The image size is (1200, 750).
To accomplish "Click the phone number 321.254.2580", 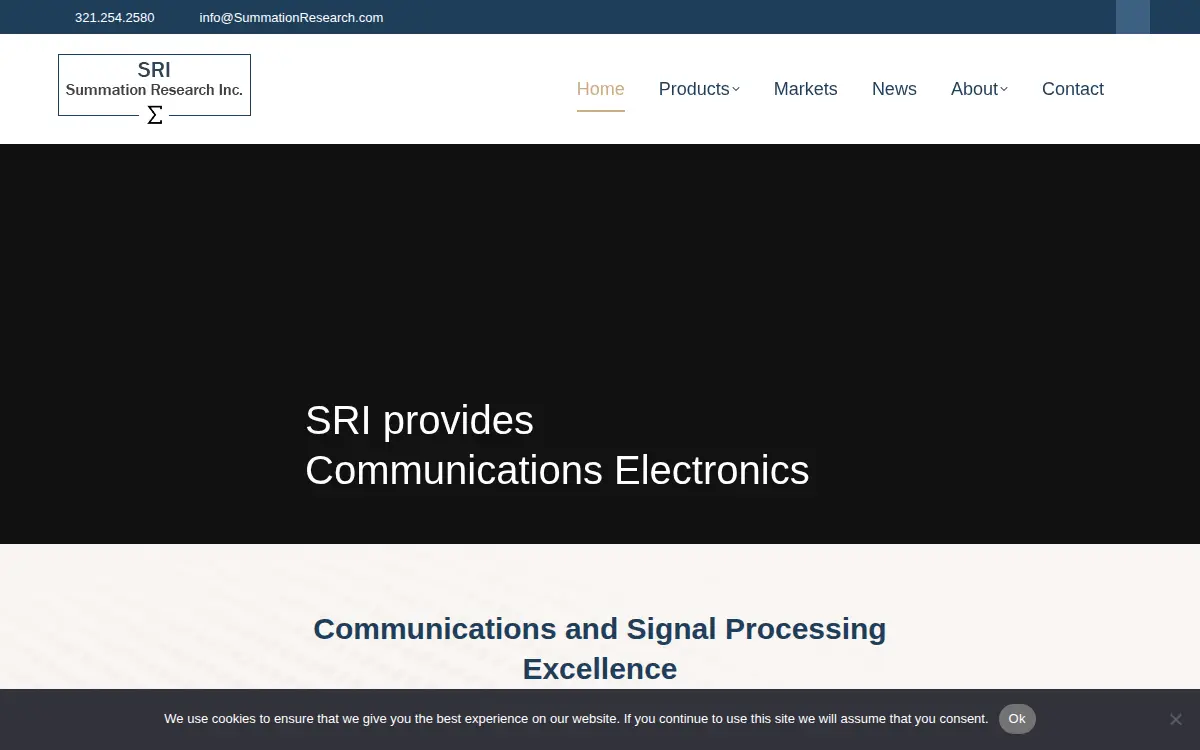I will click(114, 17).
